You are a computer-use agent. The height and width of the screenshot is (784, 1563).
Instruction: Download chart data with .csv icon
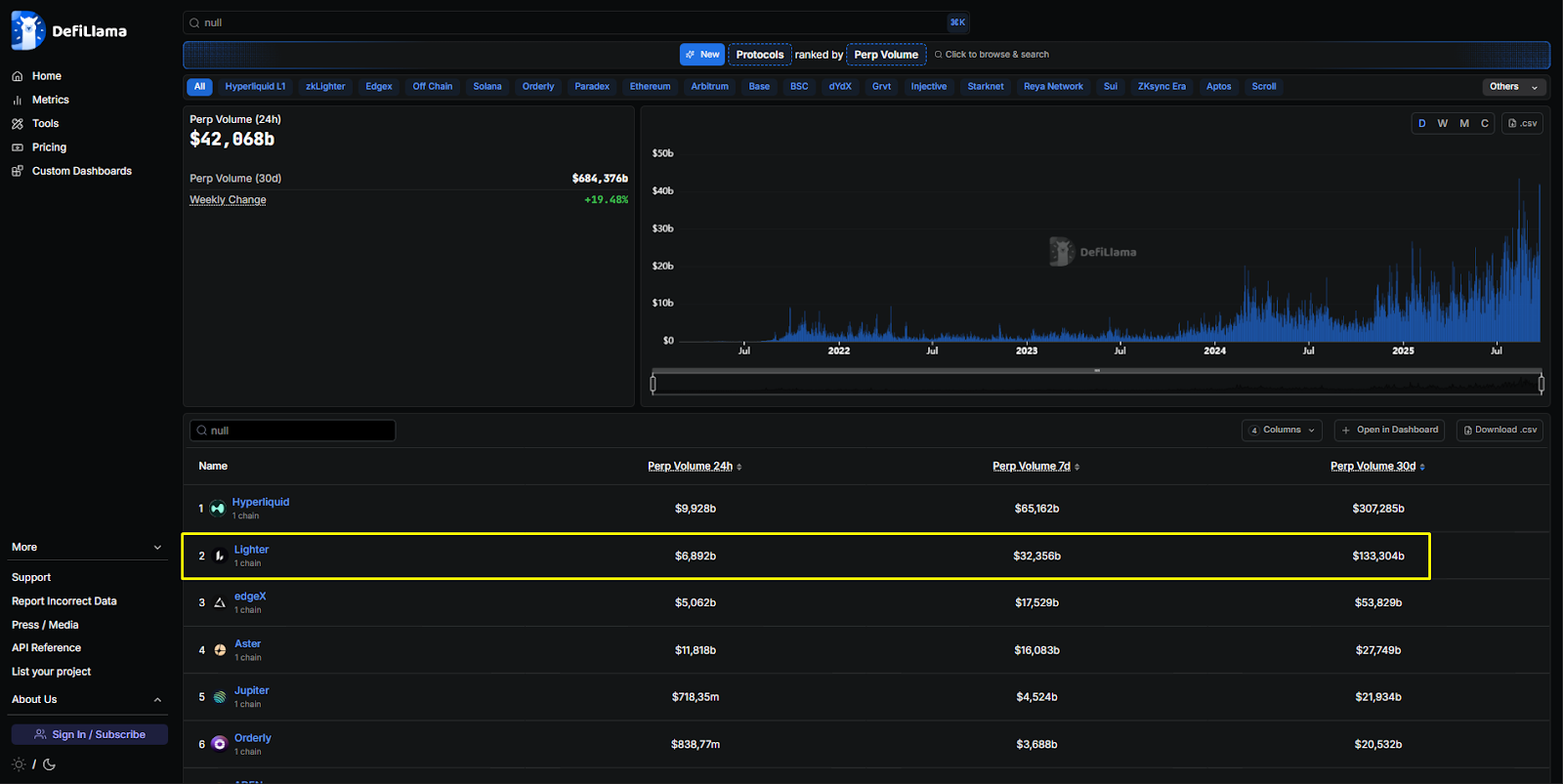(1522, 123)
